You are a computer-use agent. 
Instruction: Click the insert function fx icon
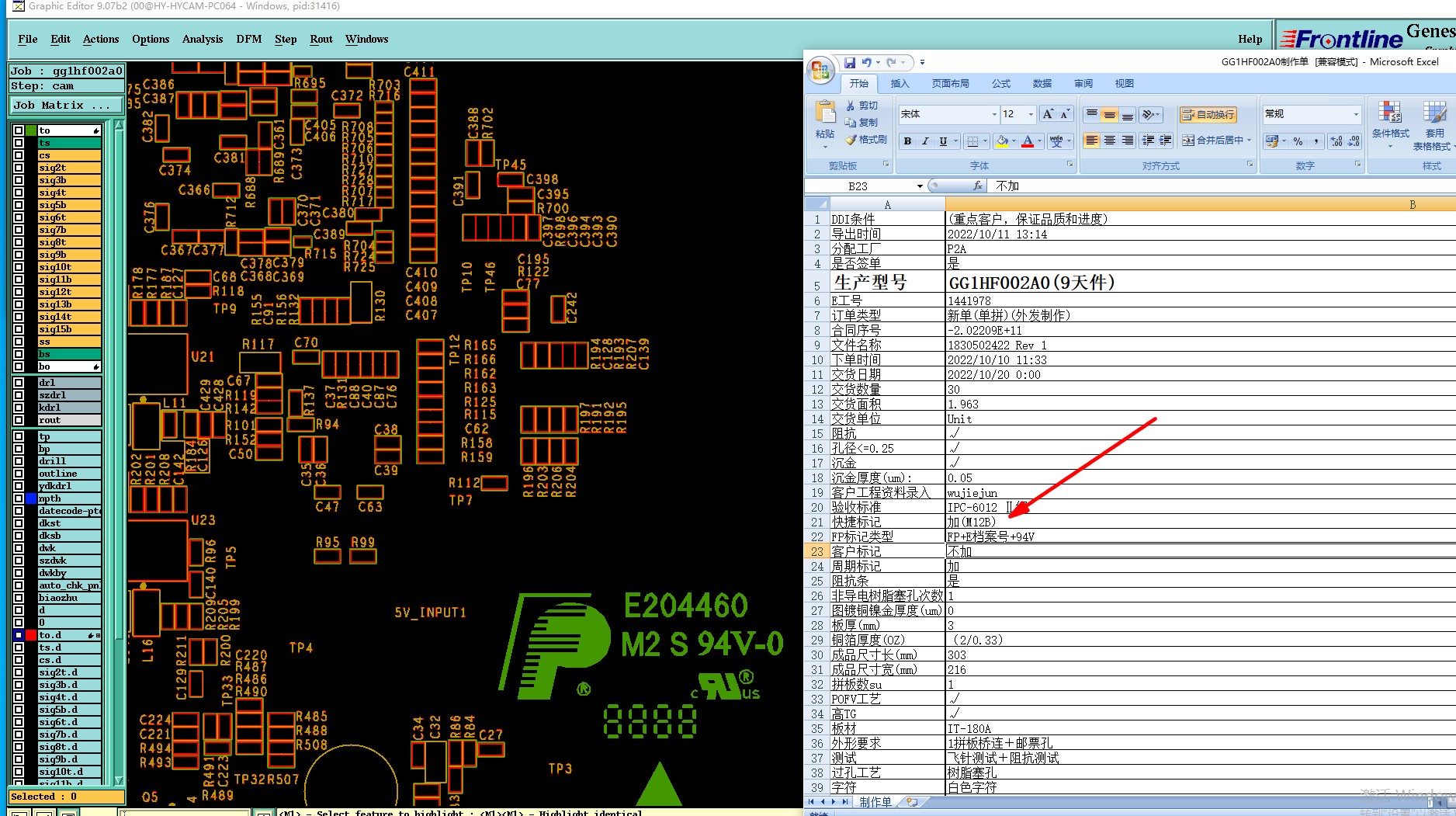[x=978, y=186]
